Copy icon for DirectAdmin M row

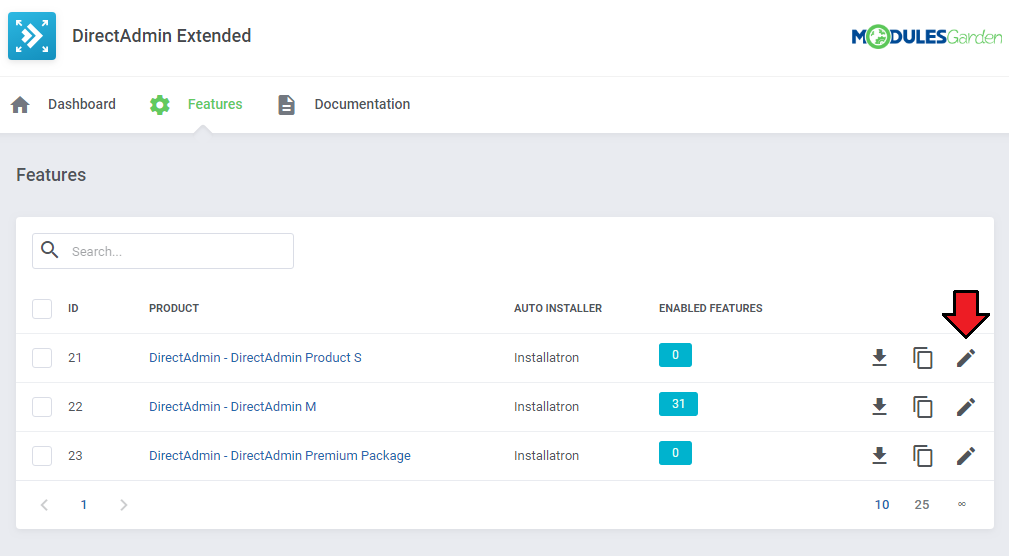923,407
